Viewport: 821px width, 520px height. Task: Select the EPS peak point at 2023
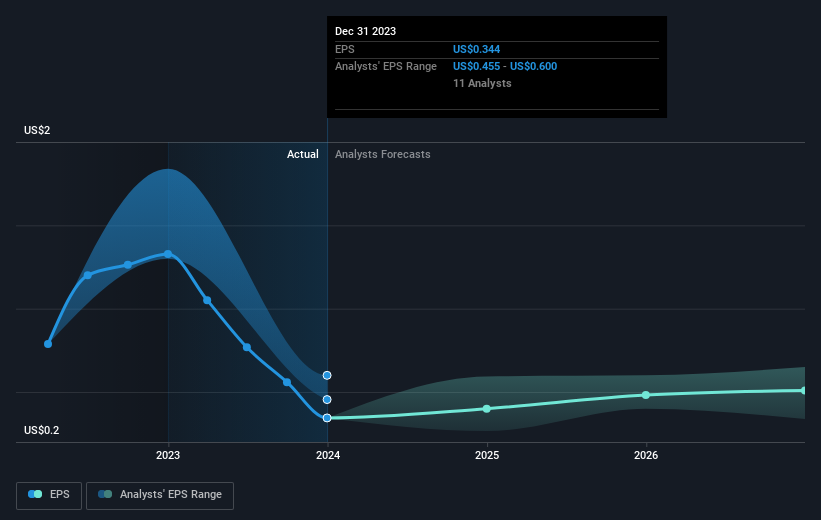tap(168, 254)
